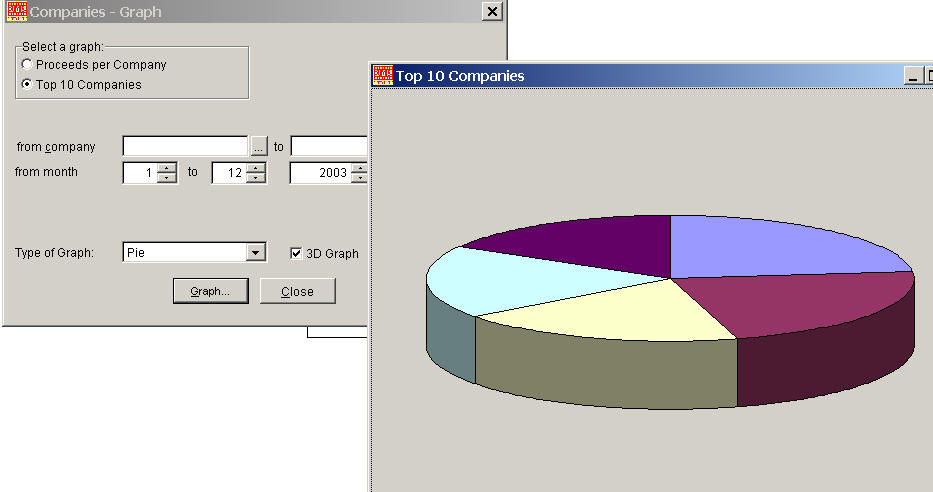Focus the to company input field
Screen dimensions: 933x492
(329, 146)
